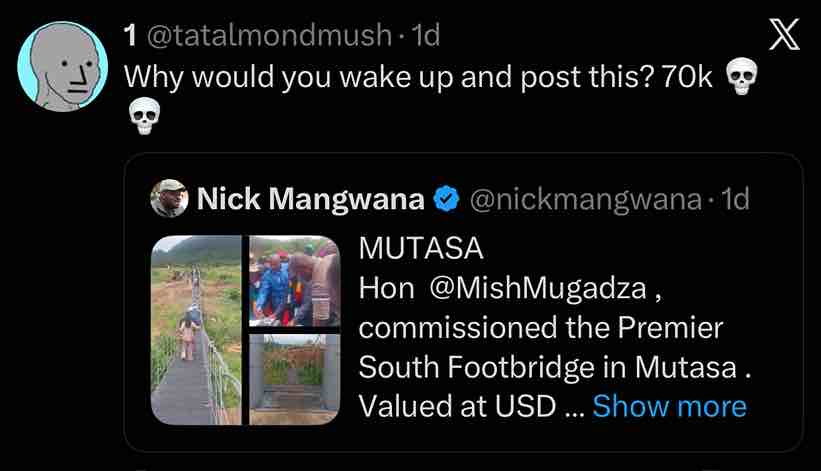Expand quoted post with Show more
Image resolution: width=821 pixels, height=471 pixels.
669,406
